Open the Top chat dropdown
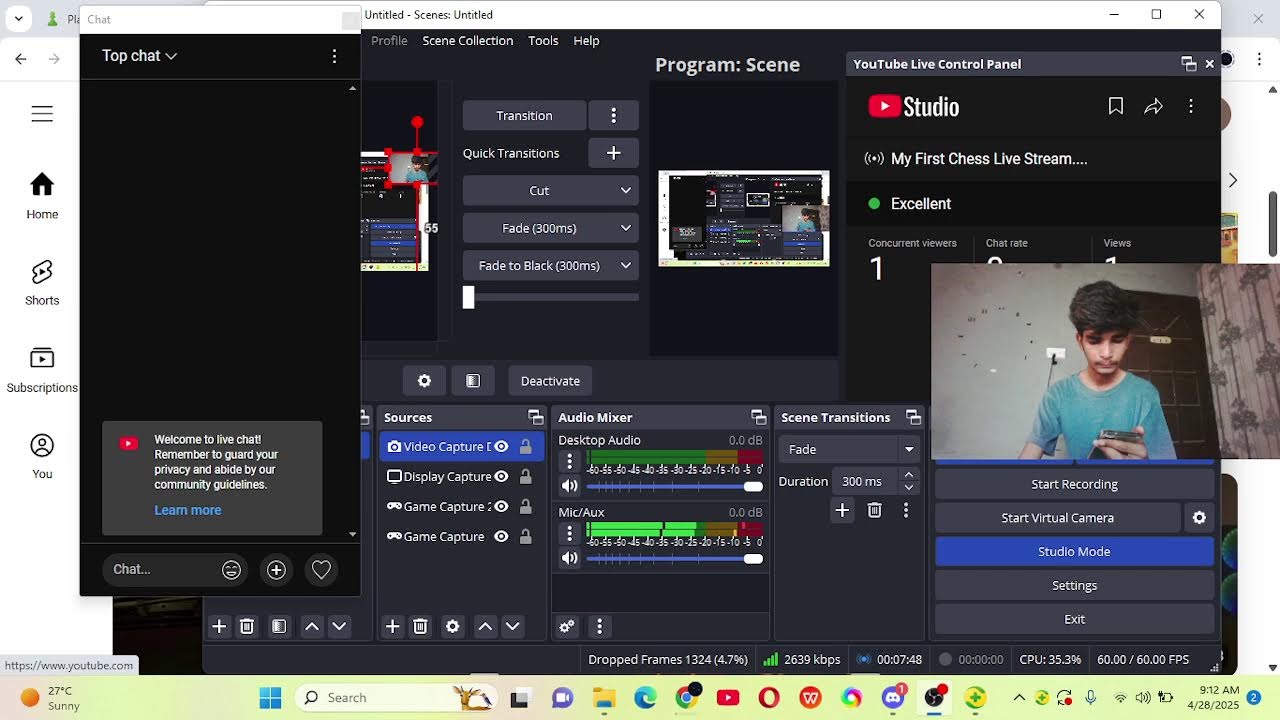The width and height of the screenshot is (1280, 720). [139, 56]
